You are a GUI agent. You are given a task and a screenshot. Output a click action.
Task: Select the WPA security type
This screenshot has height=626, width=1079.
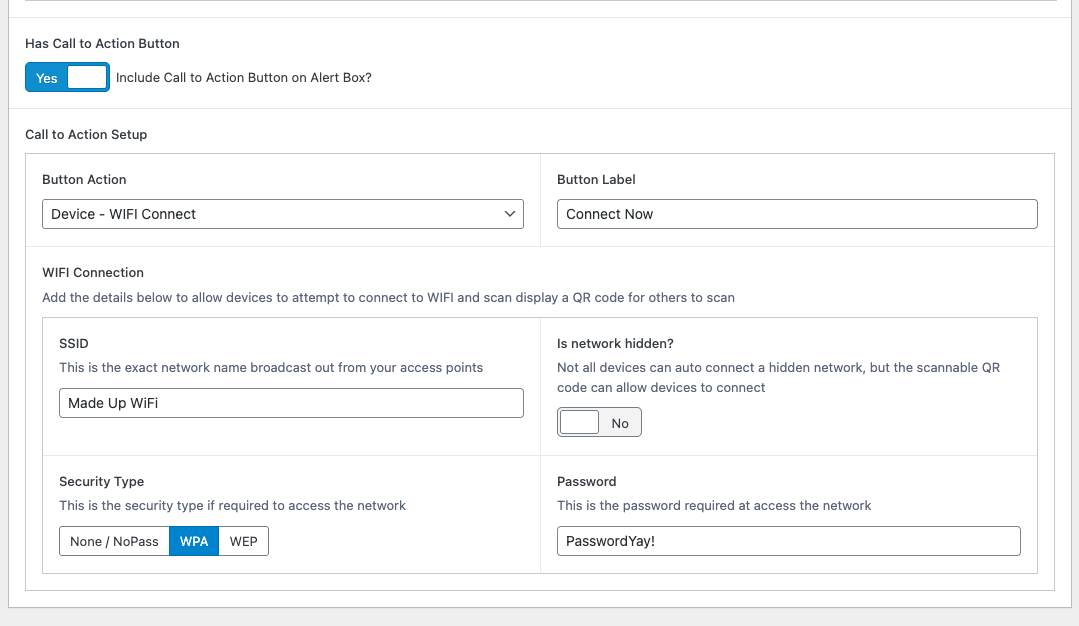194,540
